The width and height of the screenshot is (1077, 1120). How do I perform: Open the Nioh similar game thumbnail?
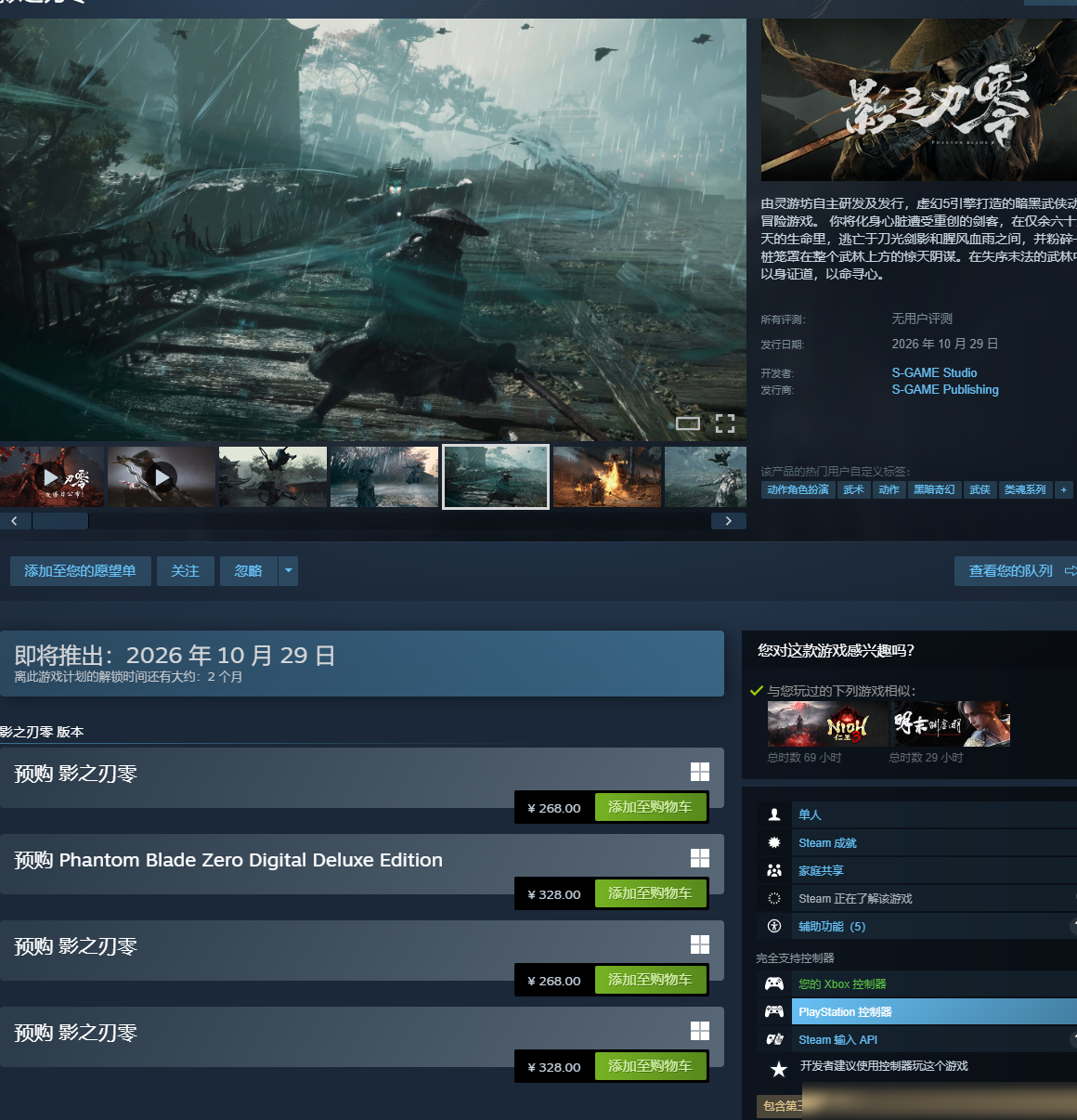point(828,723)
